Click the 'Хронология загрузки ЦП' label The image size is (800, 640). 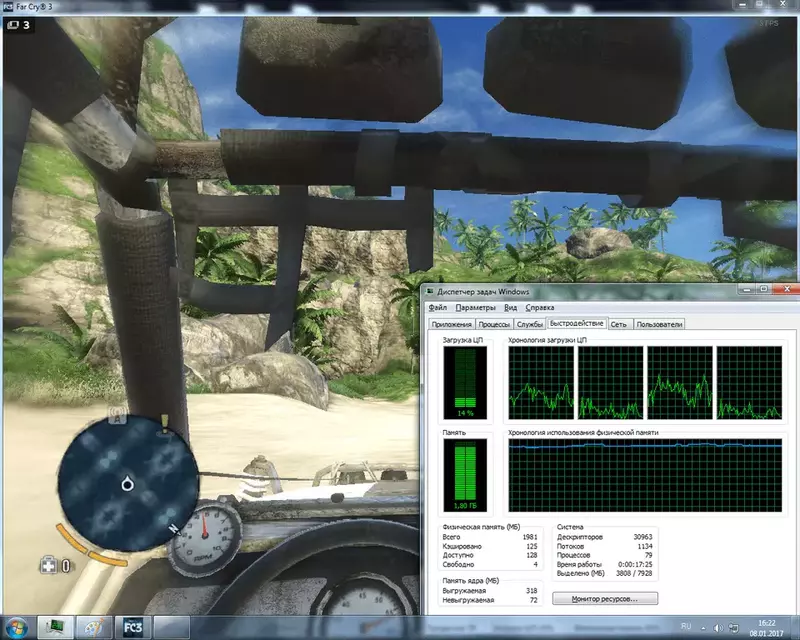[x=547, y=340]
